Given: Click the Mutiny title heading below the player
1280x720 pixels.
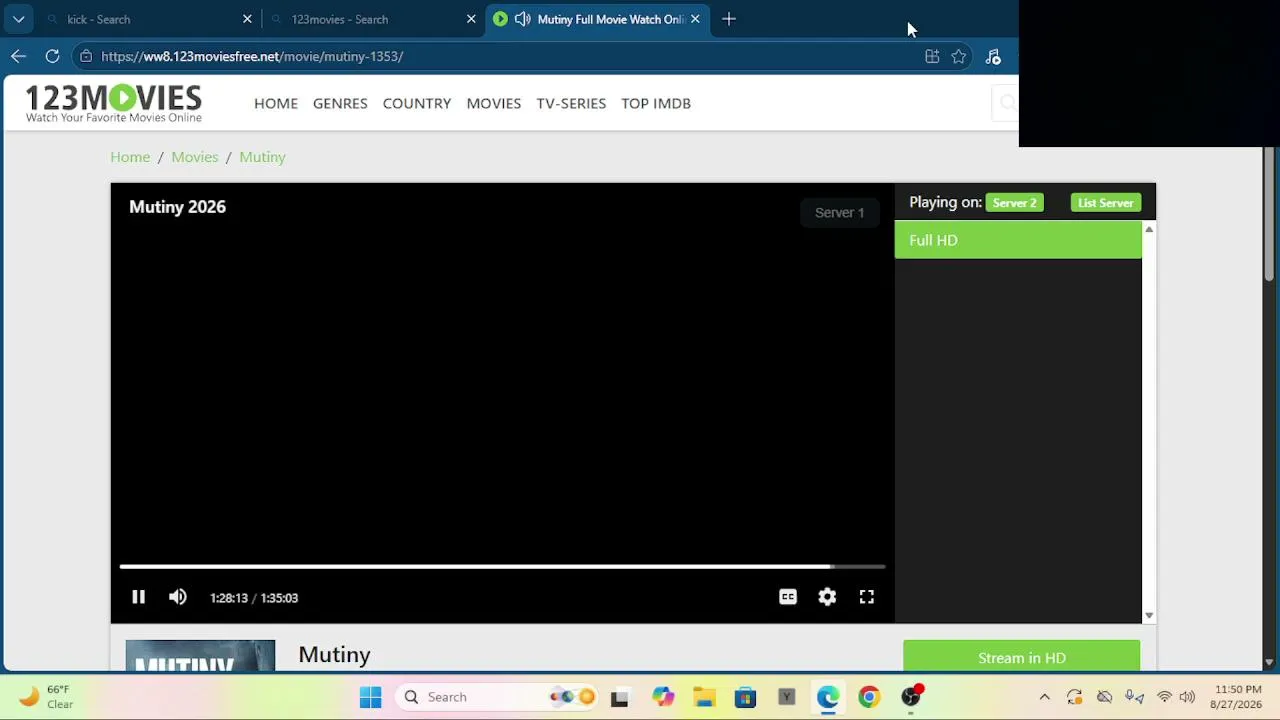Looking at the screenshot, I should 334,654.
